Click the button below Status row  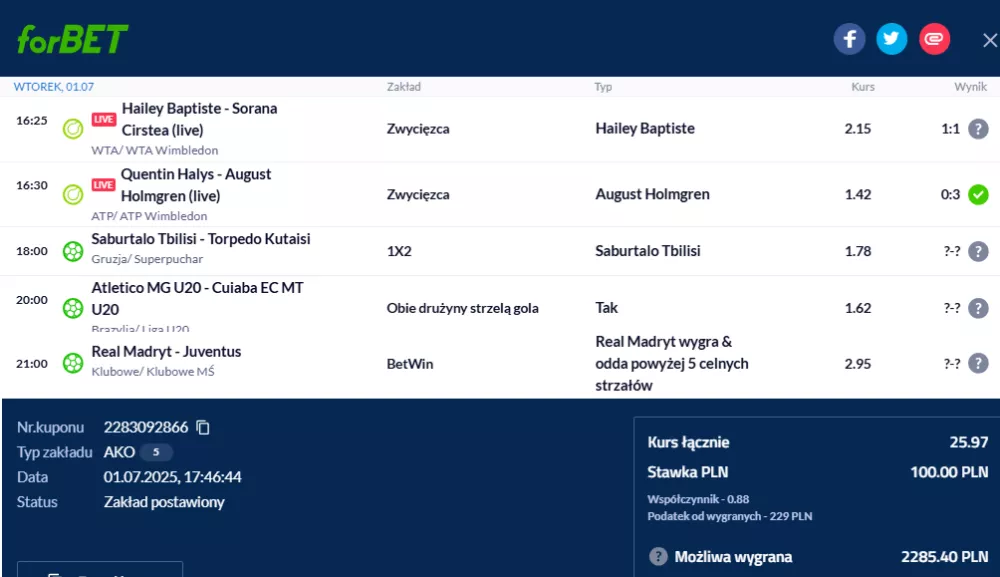point(99,569)
